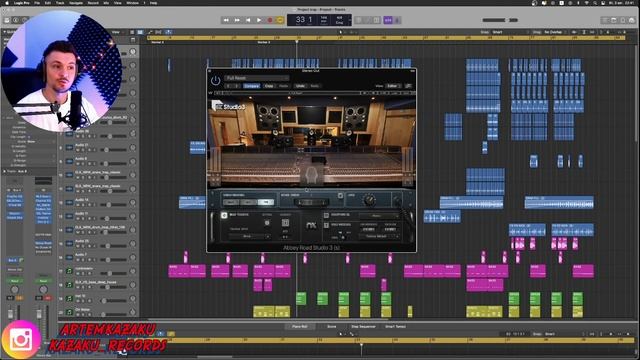Toggle Head Tracking on the NX plugin
This screenshot has width=640, height=360.
pos(224,215)
